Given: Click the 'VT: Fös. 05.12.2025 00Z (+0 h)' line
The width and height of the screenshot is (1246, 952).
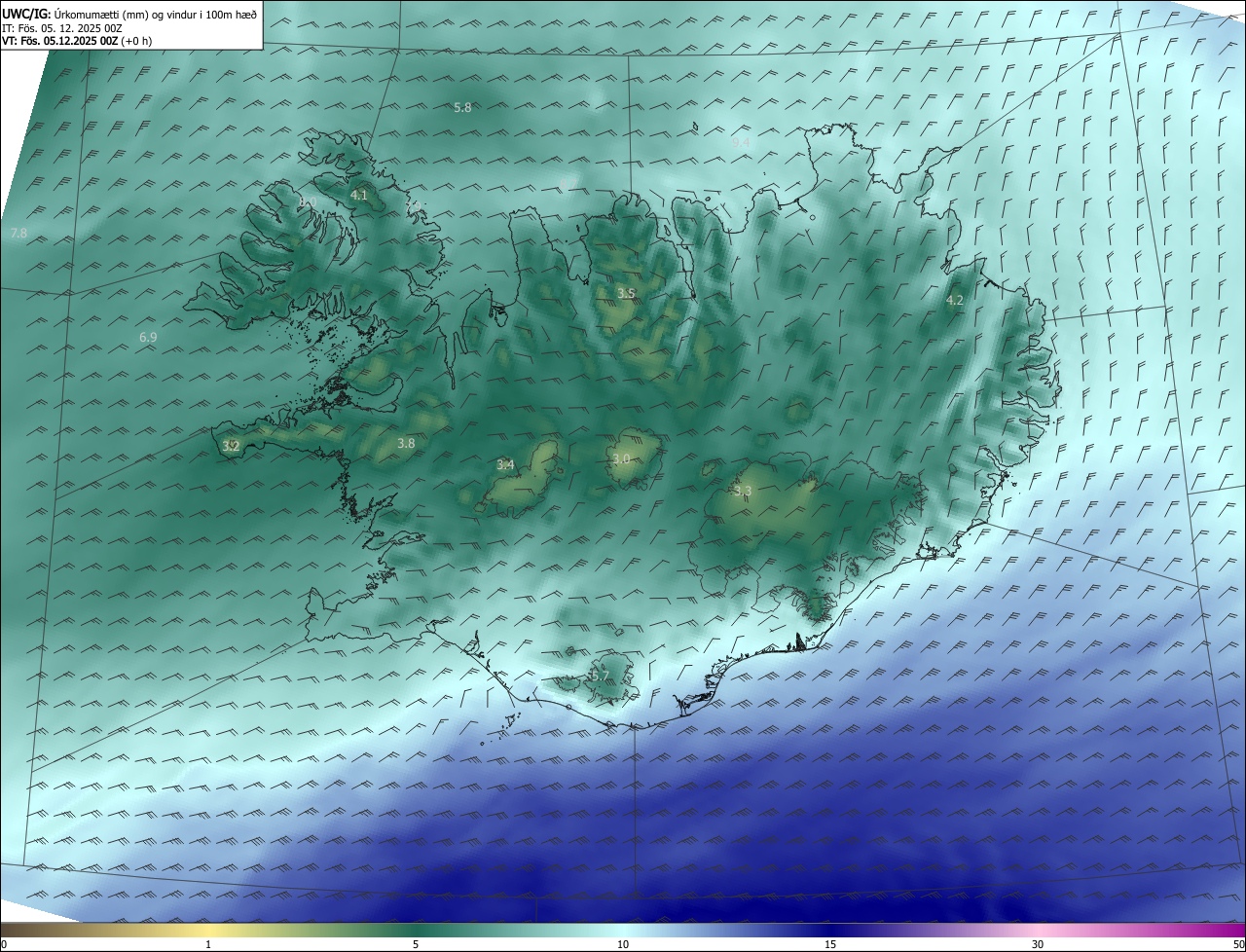Looking at the screenshot, I should (x=76, y=41).
